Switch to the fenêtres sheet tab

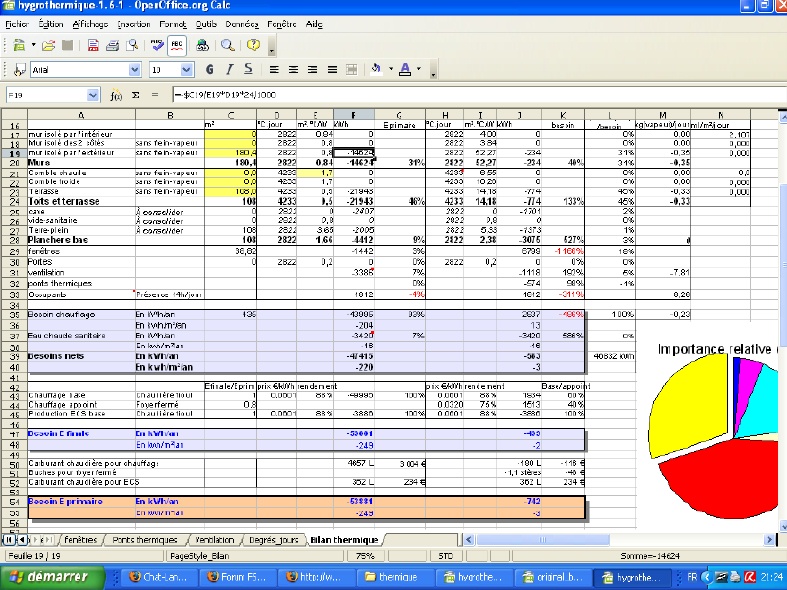[80, 540]
